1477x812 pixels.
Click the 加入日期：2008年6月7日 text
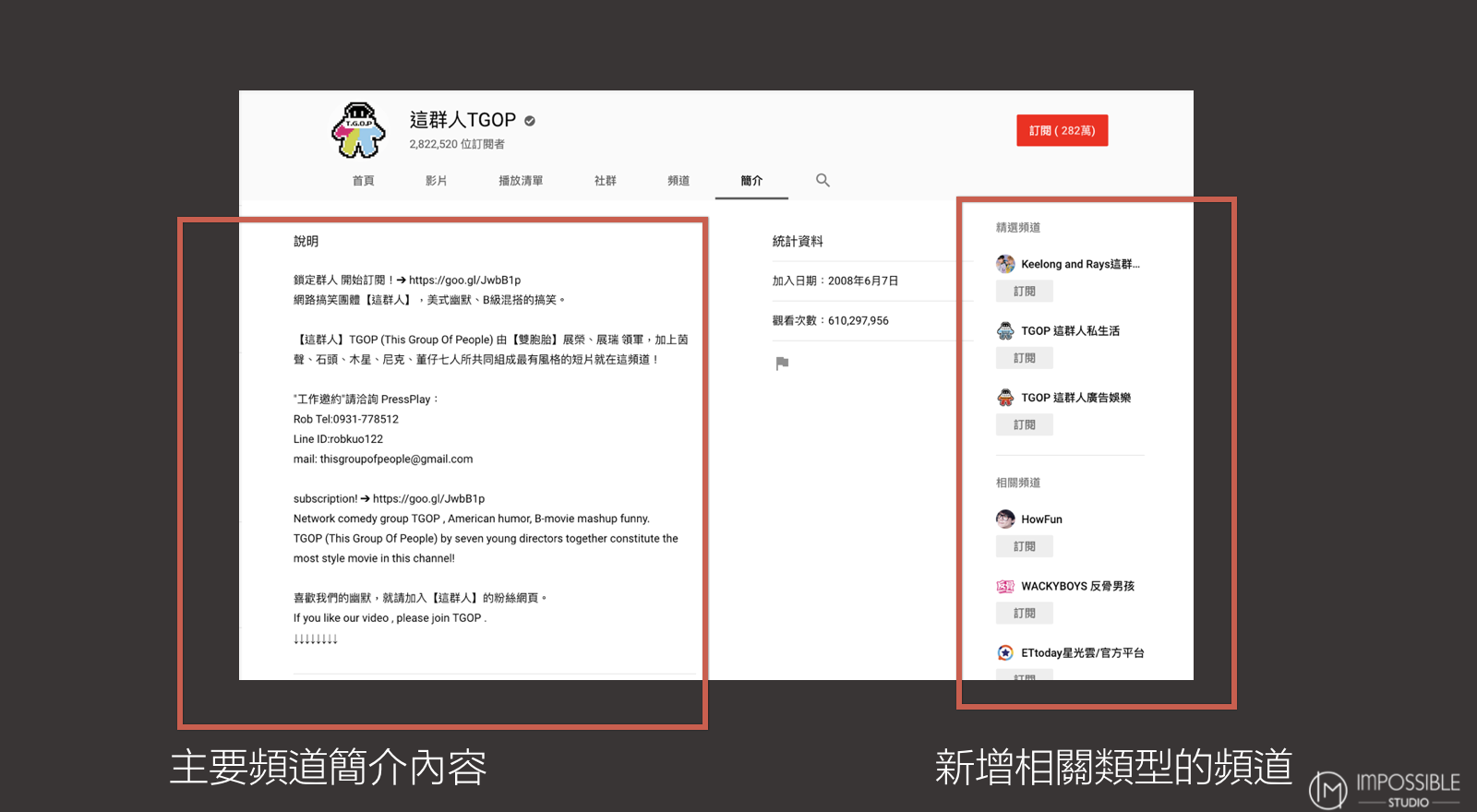pos(835,281)
